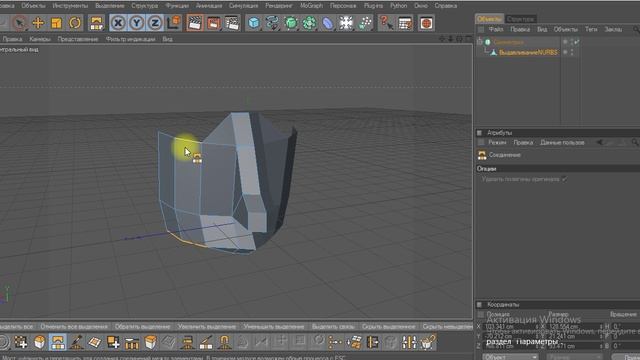Open the particle emitter icon
The image size is (640, 360).
coord(365,23)
